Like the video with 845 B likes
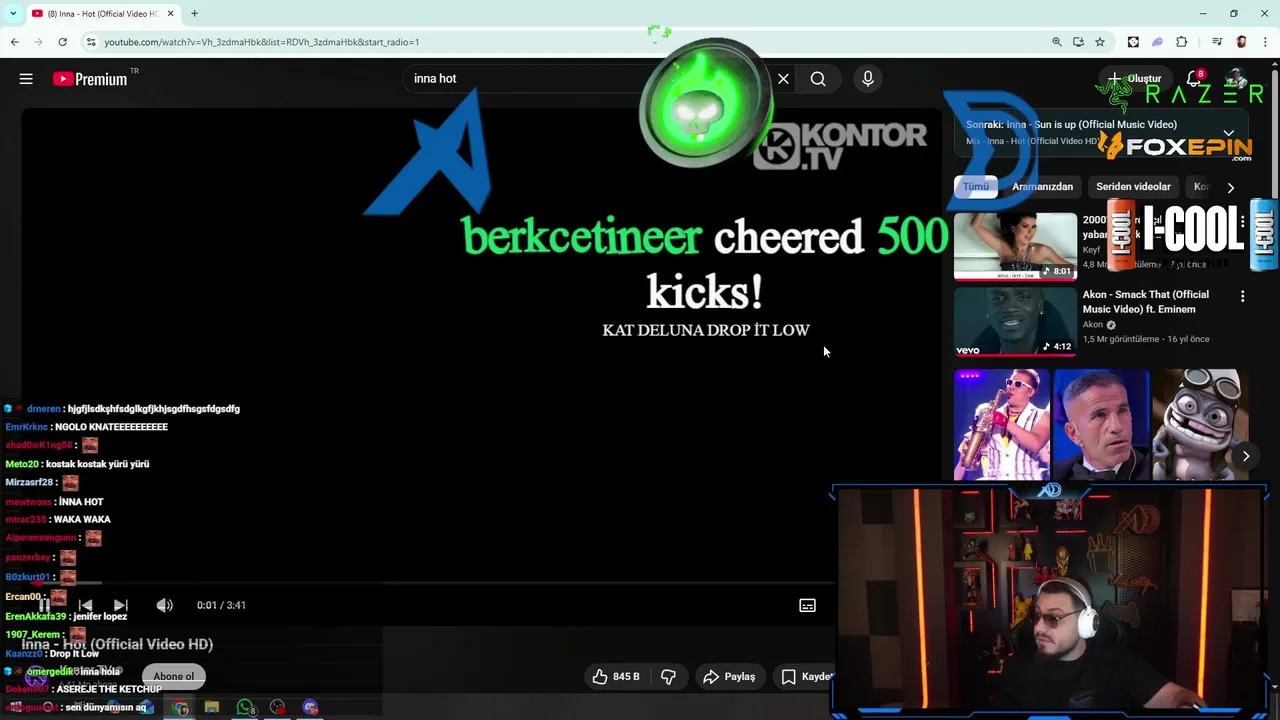 pos(616,677)
